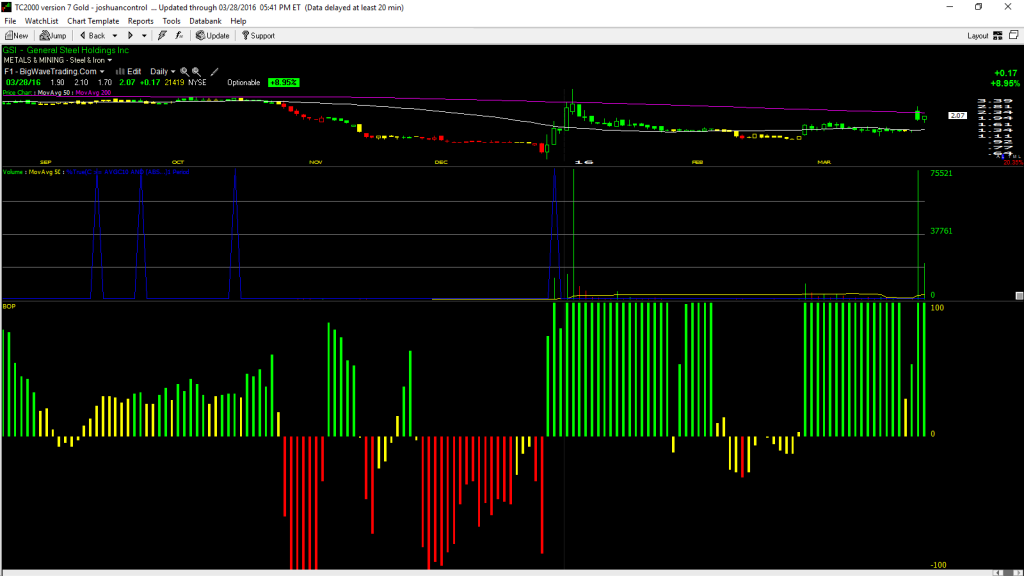Click the Price Chart indicator label
This screenshot has height=576, width=1024.
(x=17, y=93)
